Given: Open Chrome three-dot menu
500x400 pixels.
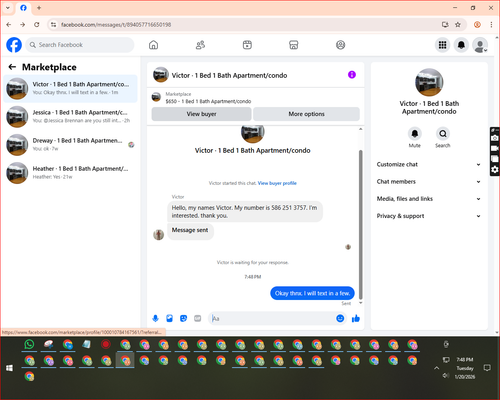Looking at the screenshot, I should click(x=491, y=25).
